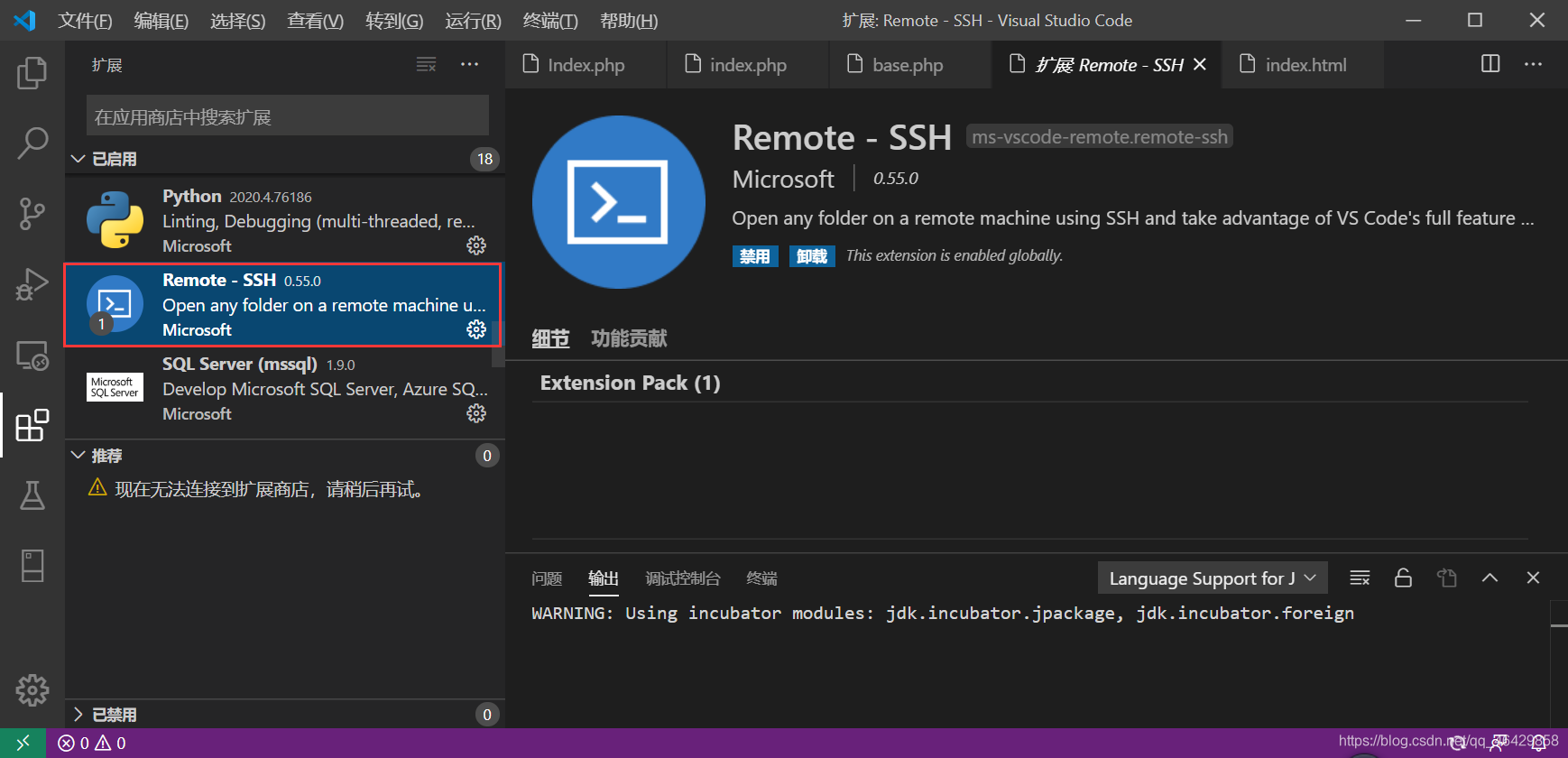Screen dimensions: 1568x758
Task: Click the VS Code logo icon
Action: tap(24, 20)
